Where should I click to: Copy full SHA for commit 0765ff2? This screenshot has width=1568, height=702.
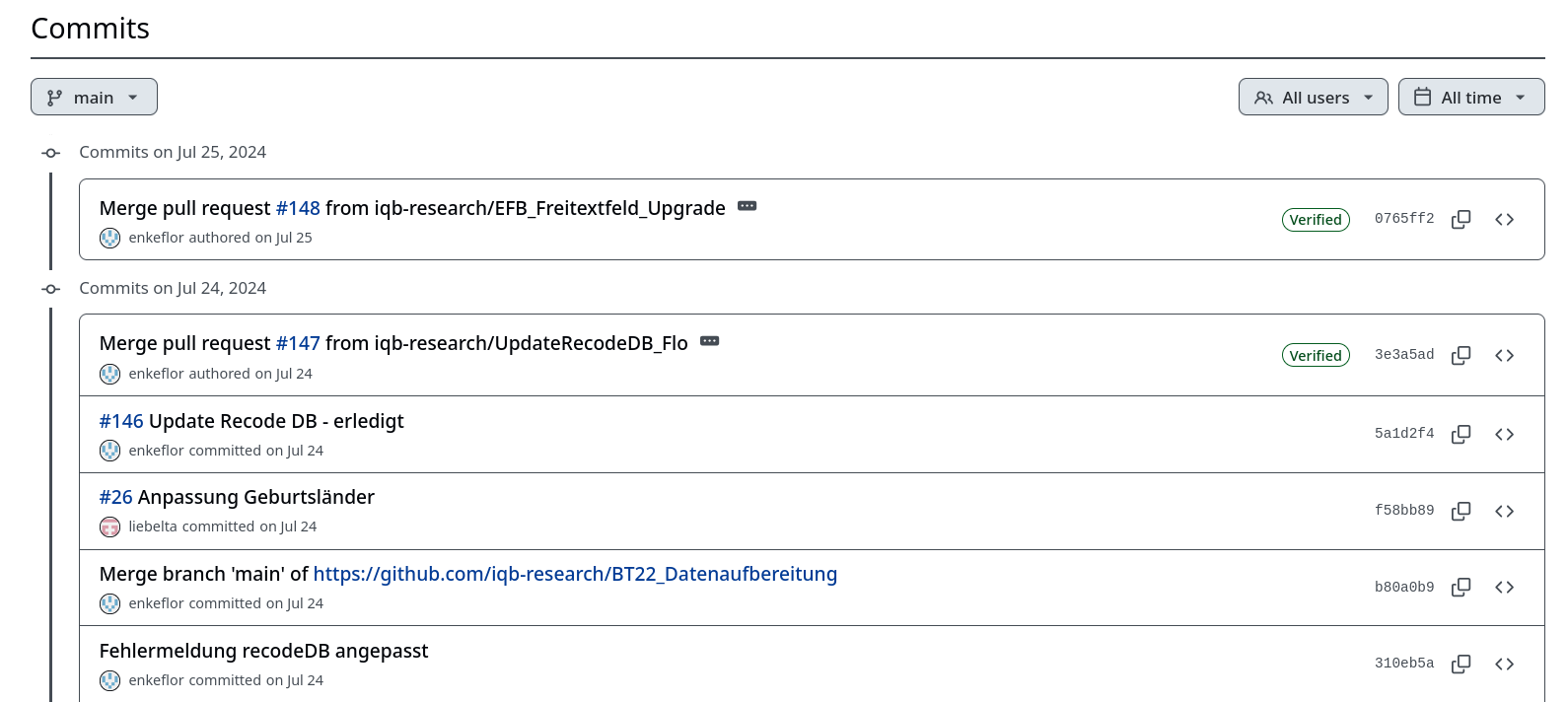click(1461, 219)
